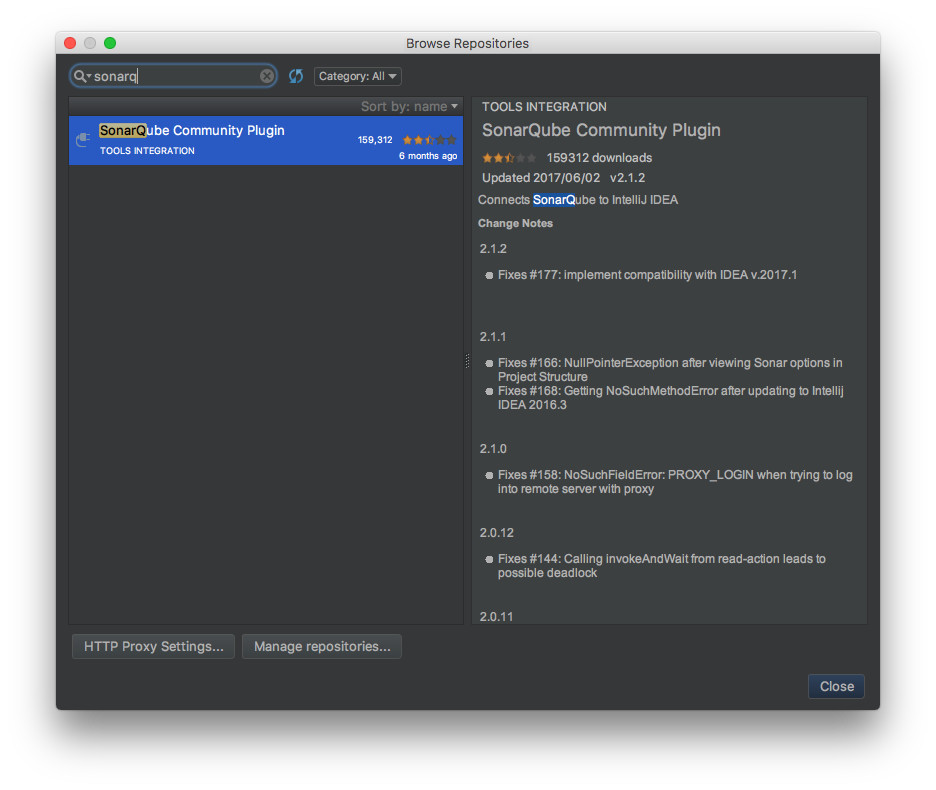Click the Fixes #168 NoSuchMethodError note
This screenshot has width=936, height=790.
670,398
